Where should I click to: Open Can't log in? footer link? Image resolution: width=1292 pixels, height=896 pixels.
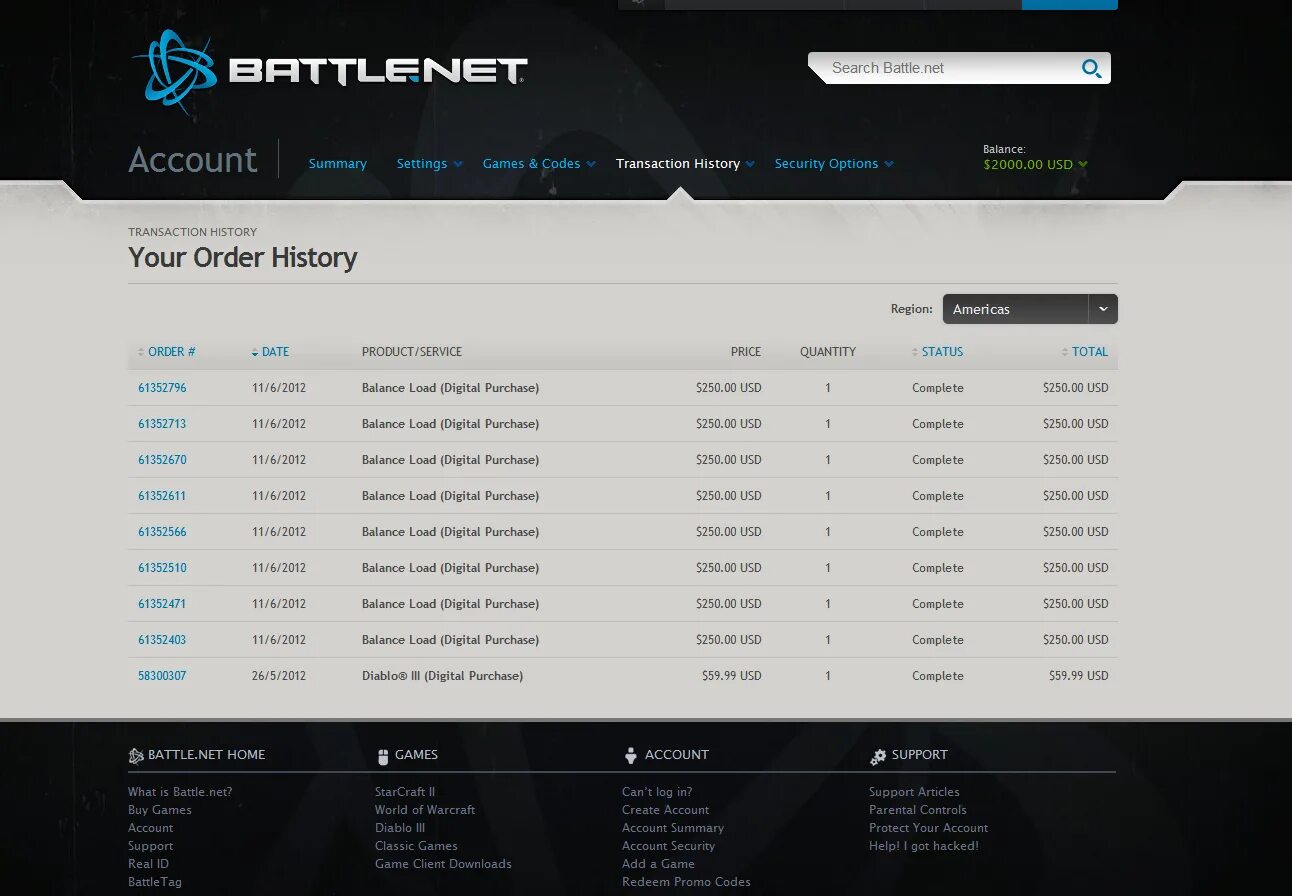point(657,792)
